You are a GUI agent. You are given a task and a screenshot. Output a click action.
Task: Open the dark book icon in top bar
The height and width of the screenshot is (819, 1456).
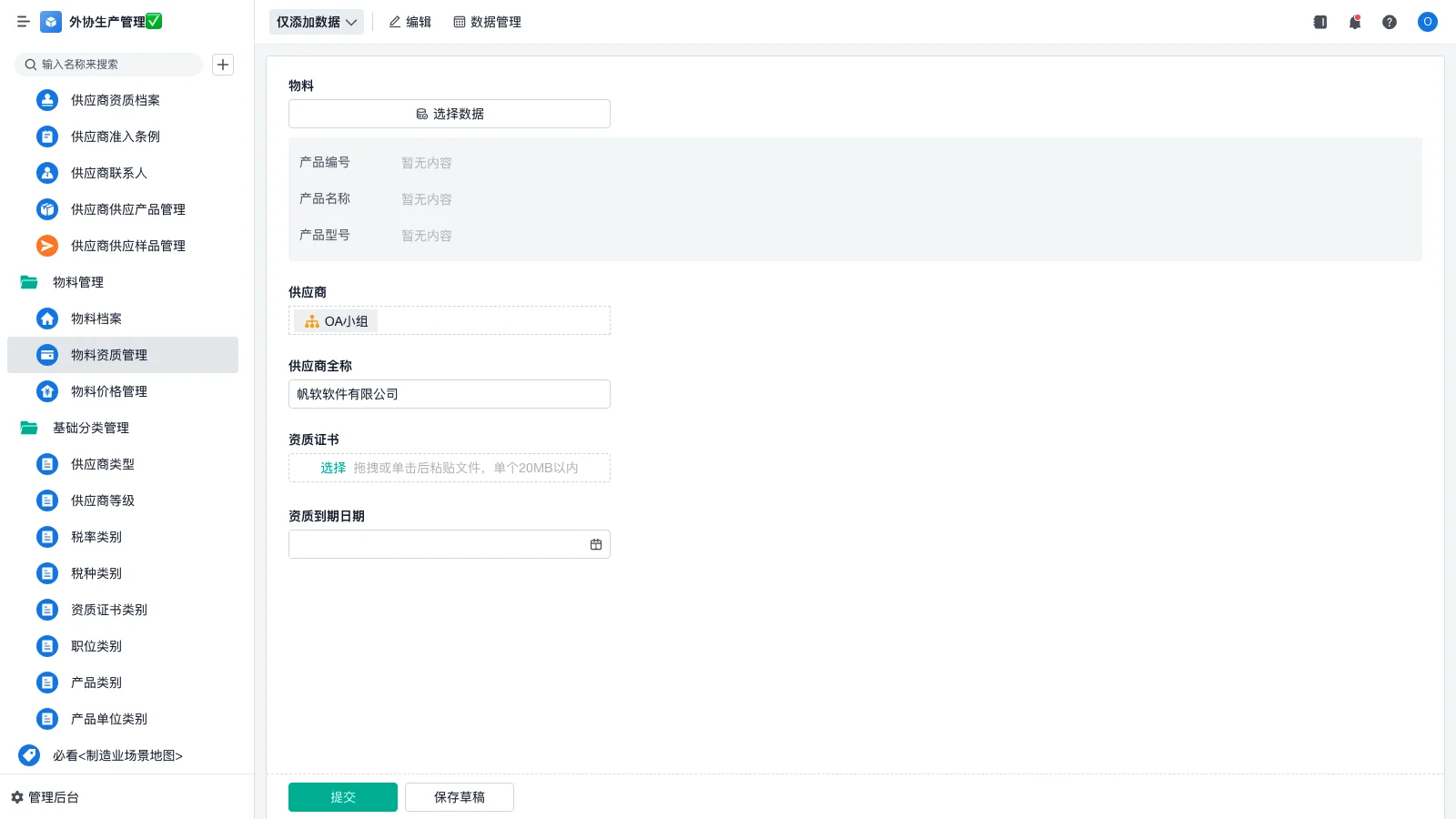click(x=1320, y=22)
